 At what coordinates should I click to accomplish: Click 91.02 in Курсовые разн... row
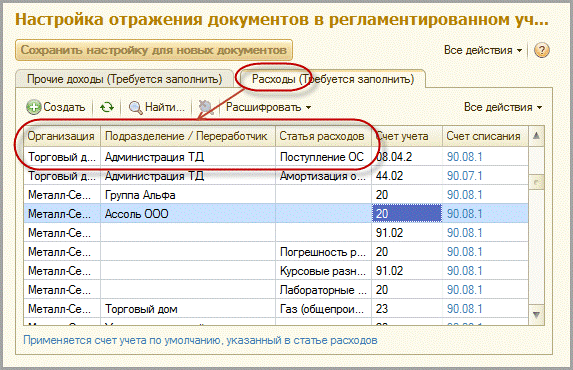point(407,271)
